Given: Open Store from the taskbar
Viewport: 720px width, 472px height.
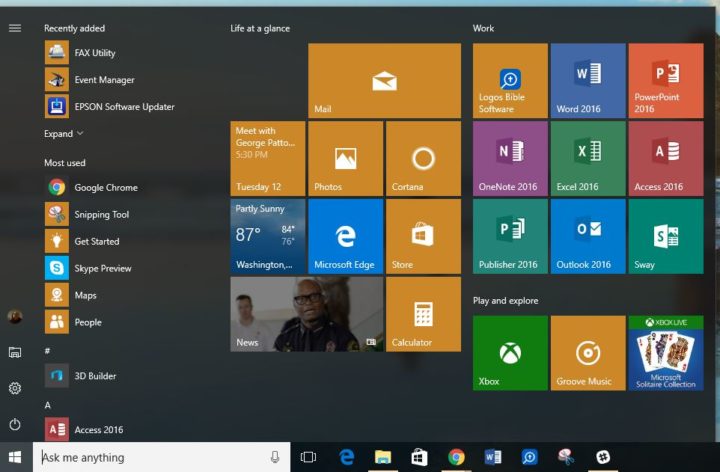Looking at the screenshot, I should (x=419, y=457).
